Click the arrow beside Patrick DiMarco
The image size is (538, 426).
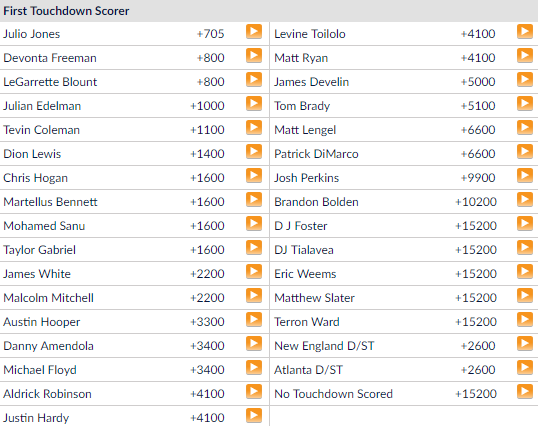pyautogui.click(x=525, y=152)
